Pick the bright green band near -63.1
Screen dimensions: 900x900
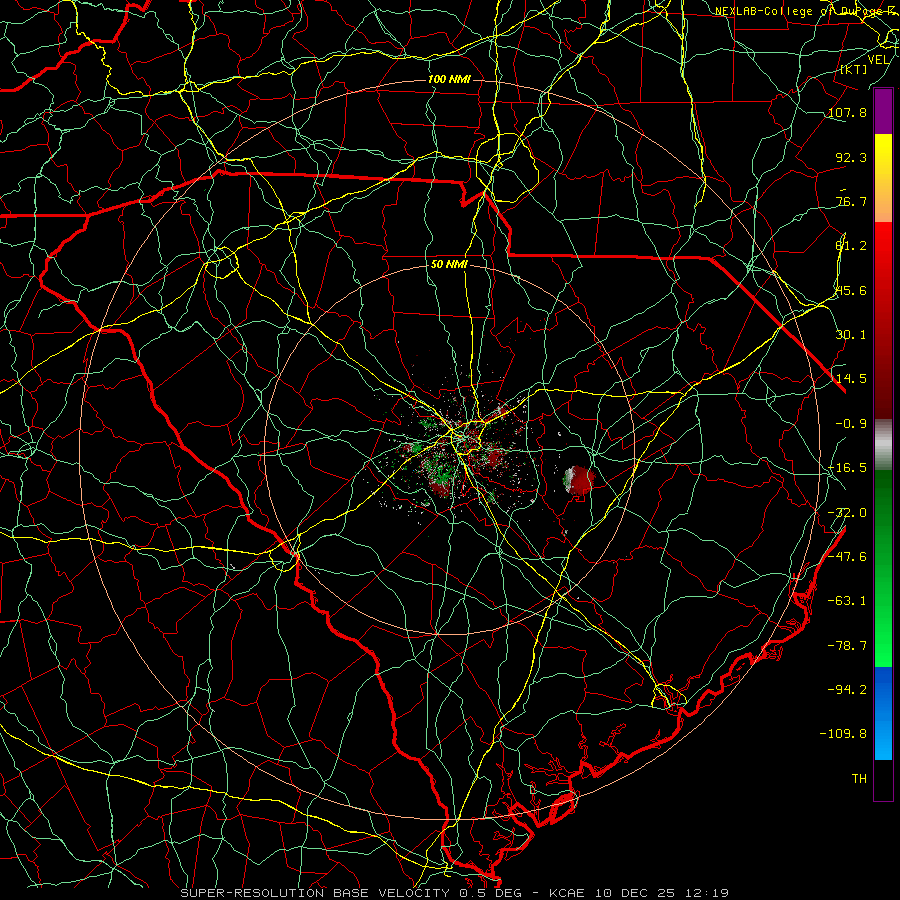click(883, 610)
